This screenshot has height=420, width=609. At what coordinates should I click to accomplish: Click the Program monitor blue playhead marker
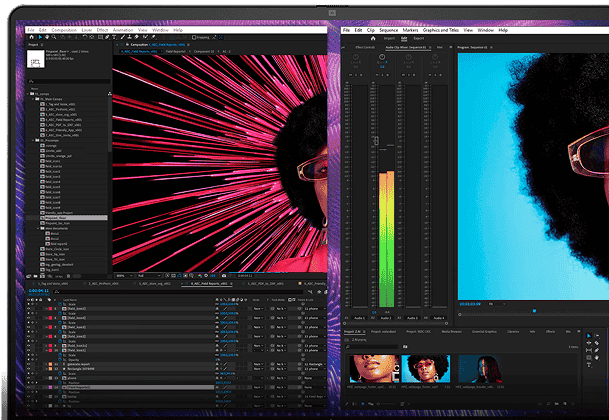[534, 311]
